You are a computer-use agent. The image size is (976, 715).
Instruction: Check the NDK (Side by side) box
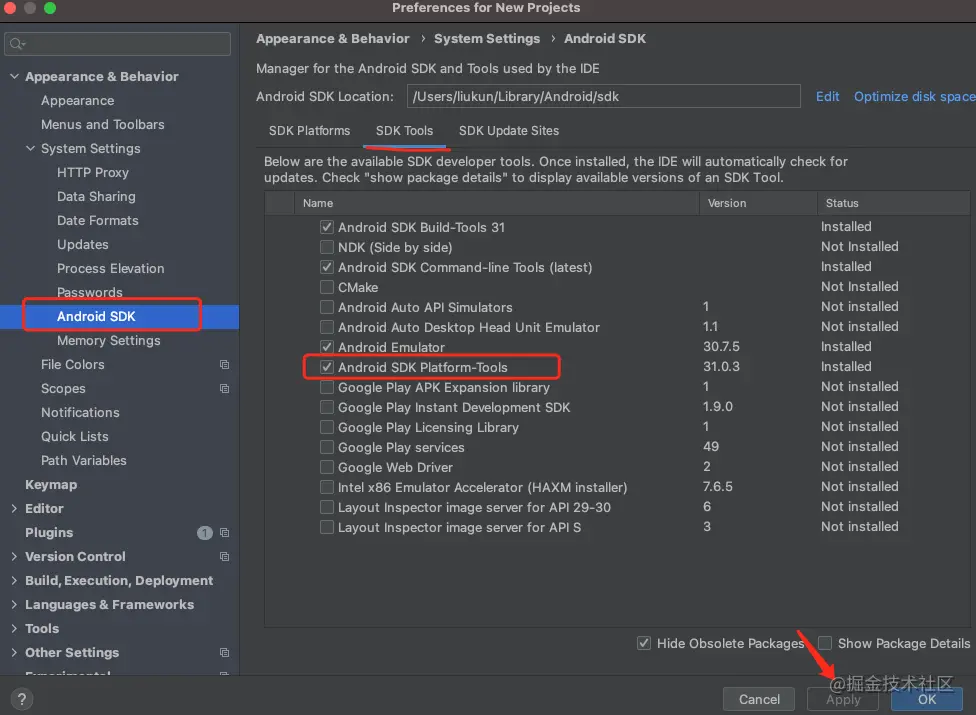pos(327,247)
